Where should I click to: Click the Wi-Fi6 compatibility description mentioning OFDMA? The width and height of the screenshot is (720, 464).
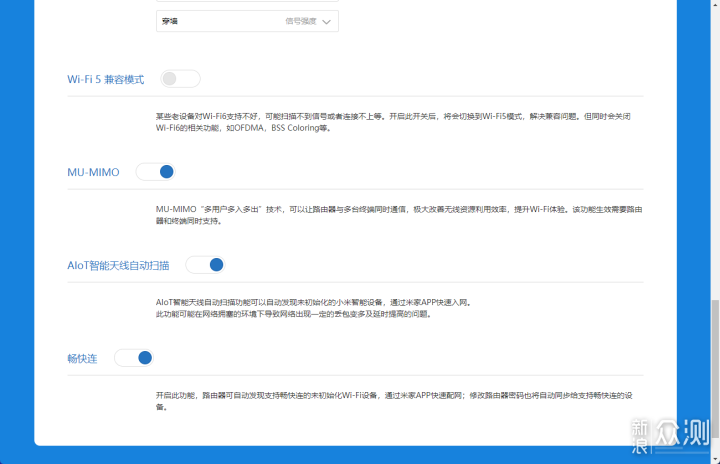coord(393,122)
